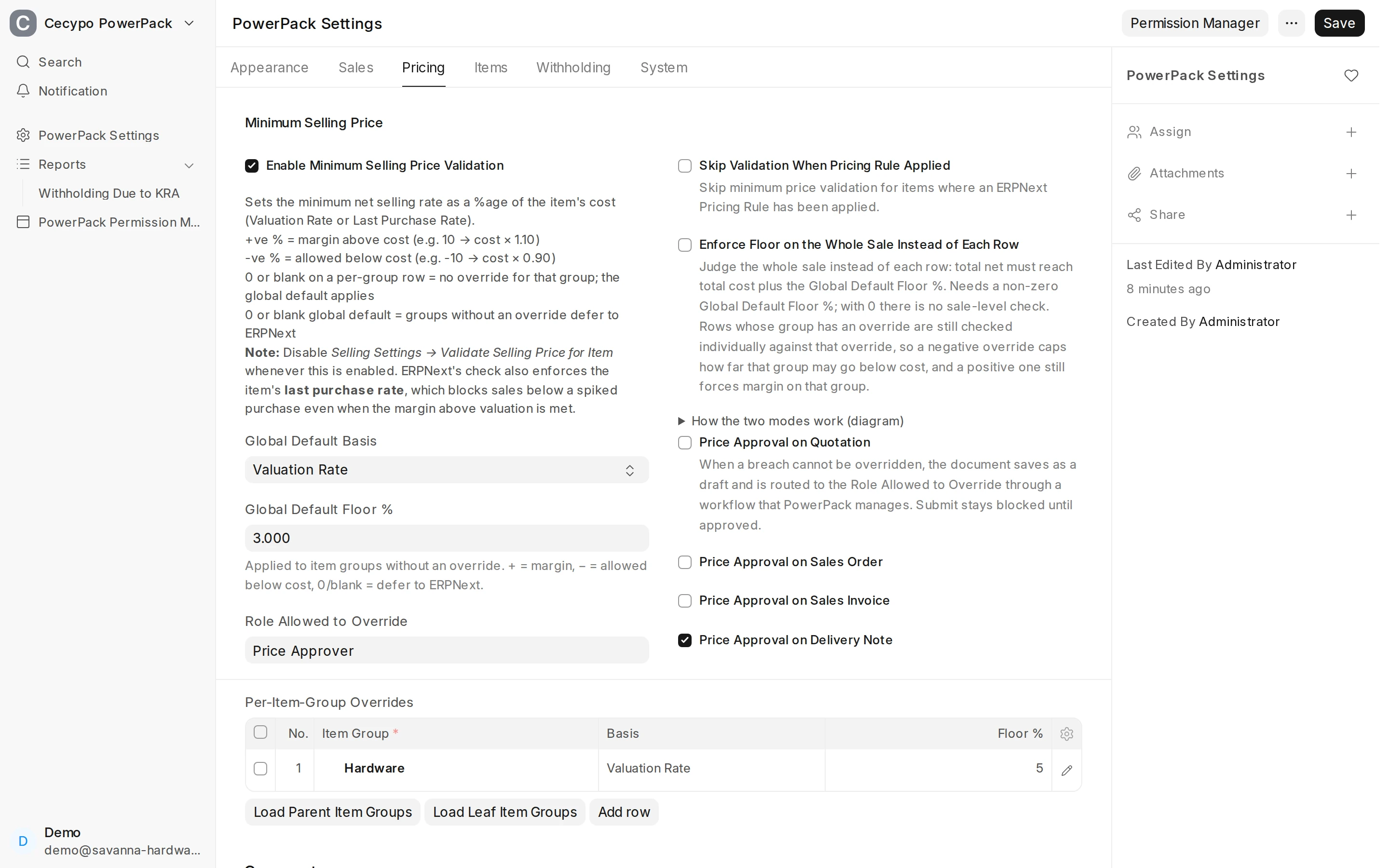Edit the Hardware row with pencil icon
This screenshot has height=868, width=1389.
point(1066,770)
